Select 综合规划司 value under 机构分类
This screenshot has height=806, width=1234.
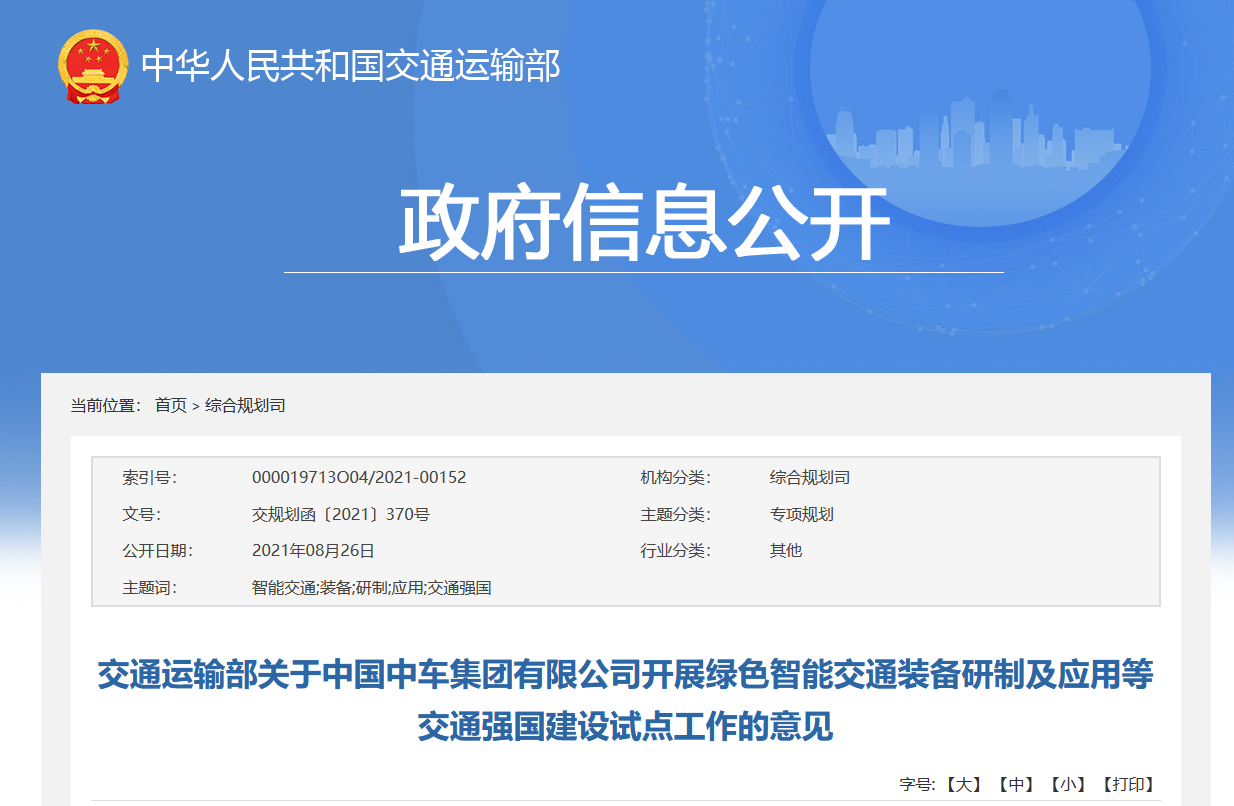coord(810,477)
